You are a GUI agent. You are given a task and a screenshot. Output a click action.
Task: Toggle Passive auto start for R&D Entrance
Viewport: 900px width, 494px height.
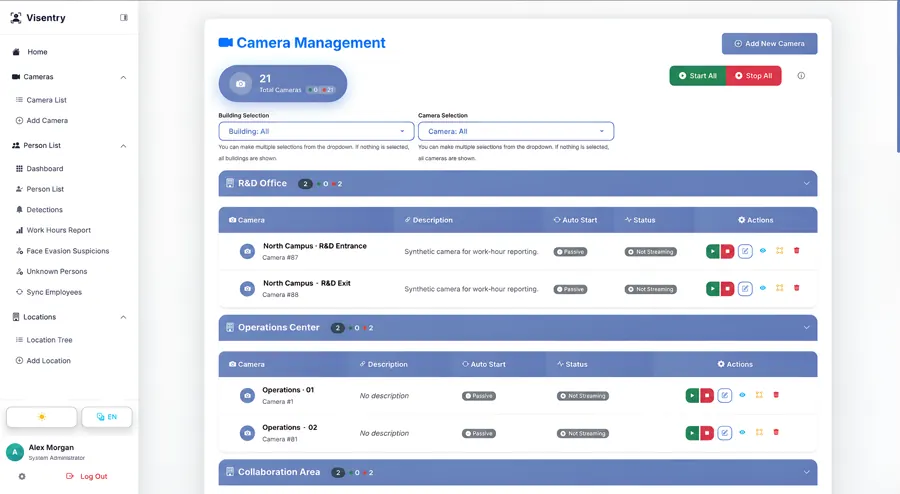click(570, 252)
